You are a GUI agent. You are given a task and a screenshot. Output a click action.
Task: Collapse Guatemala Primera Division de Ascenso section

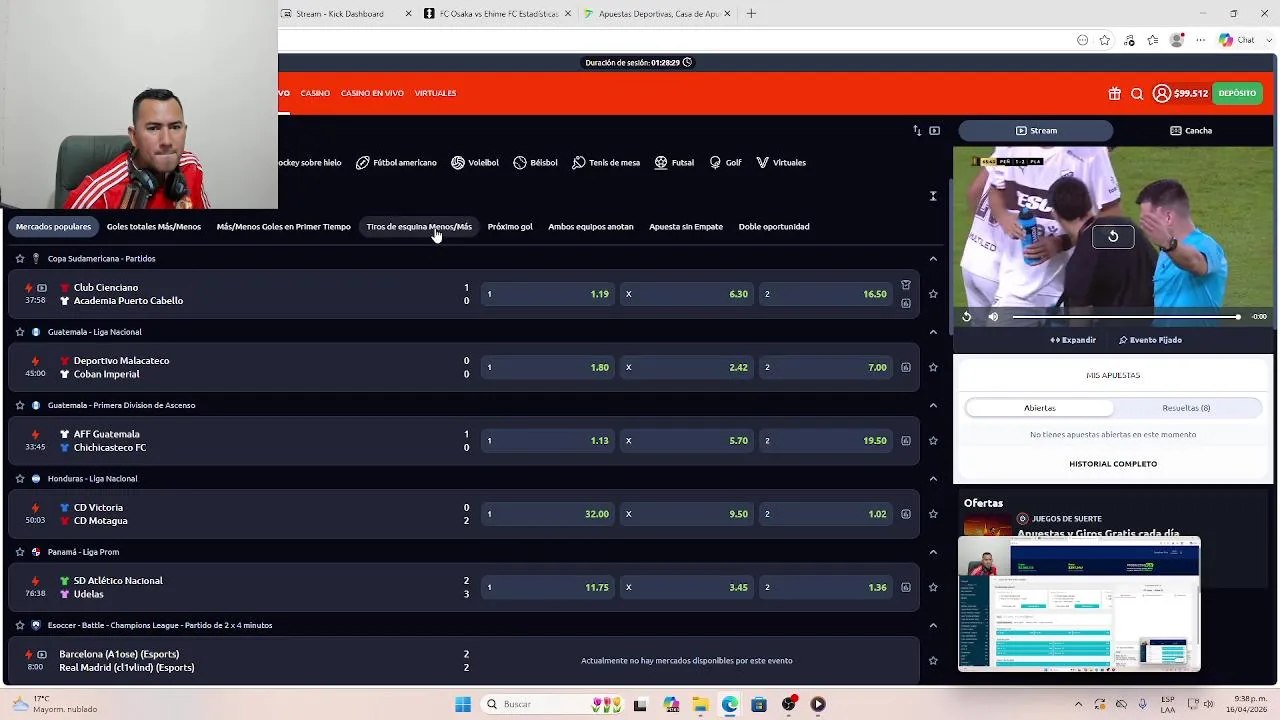pyautogui.click(x=933, y=405)
